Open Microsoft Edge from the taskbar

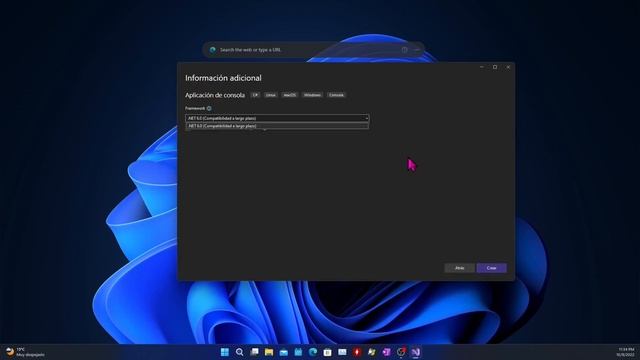point(313,352)
